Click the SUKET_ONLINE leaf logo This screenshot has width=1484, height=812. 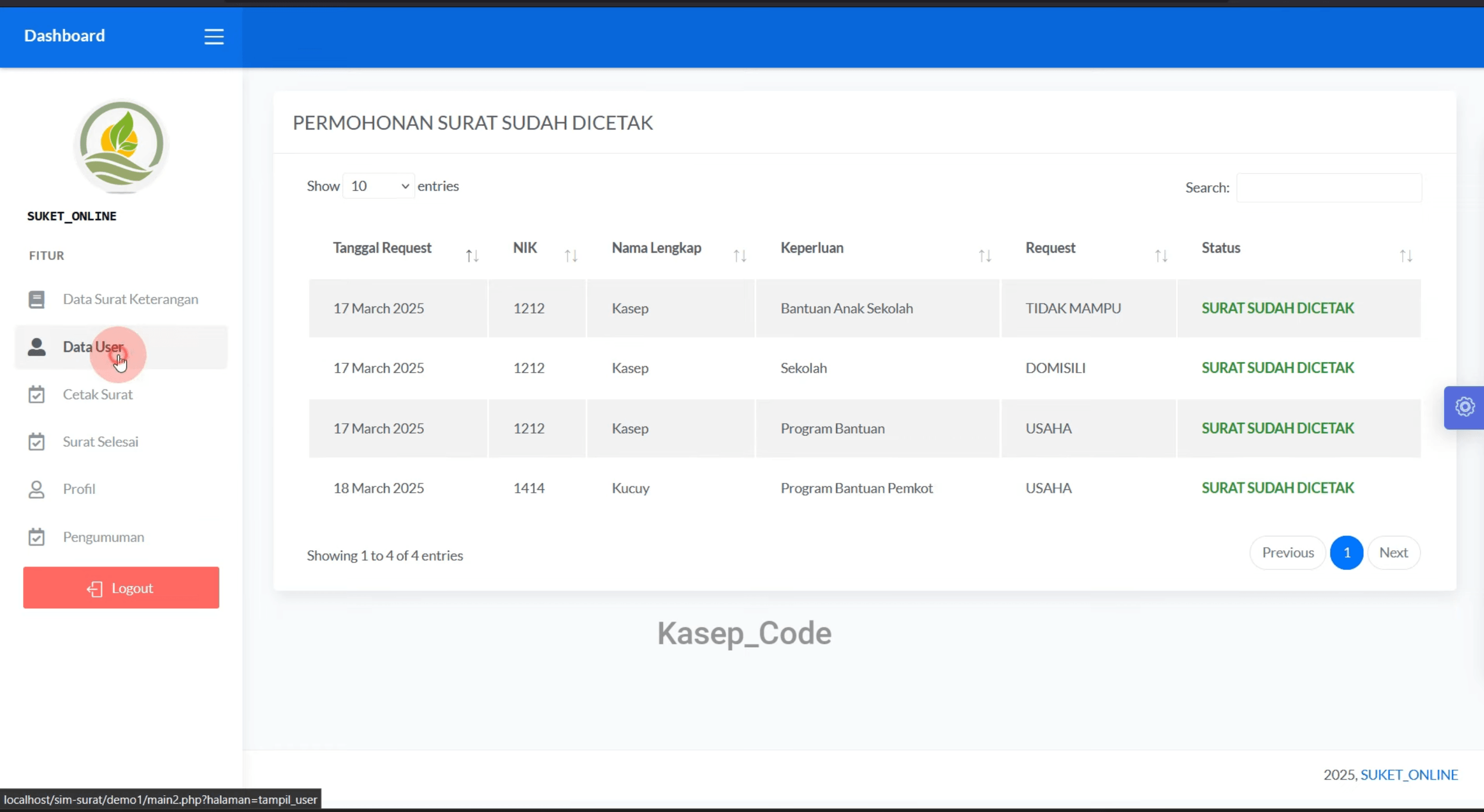tap(121, 145)
